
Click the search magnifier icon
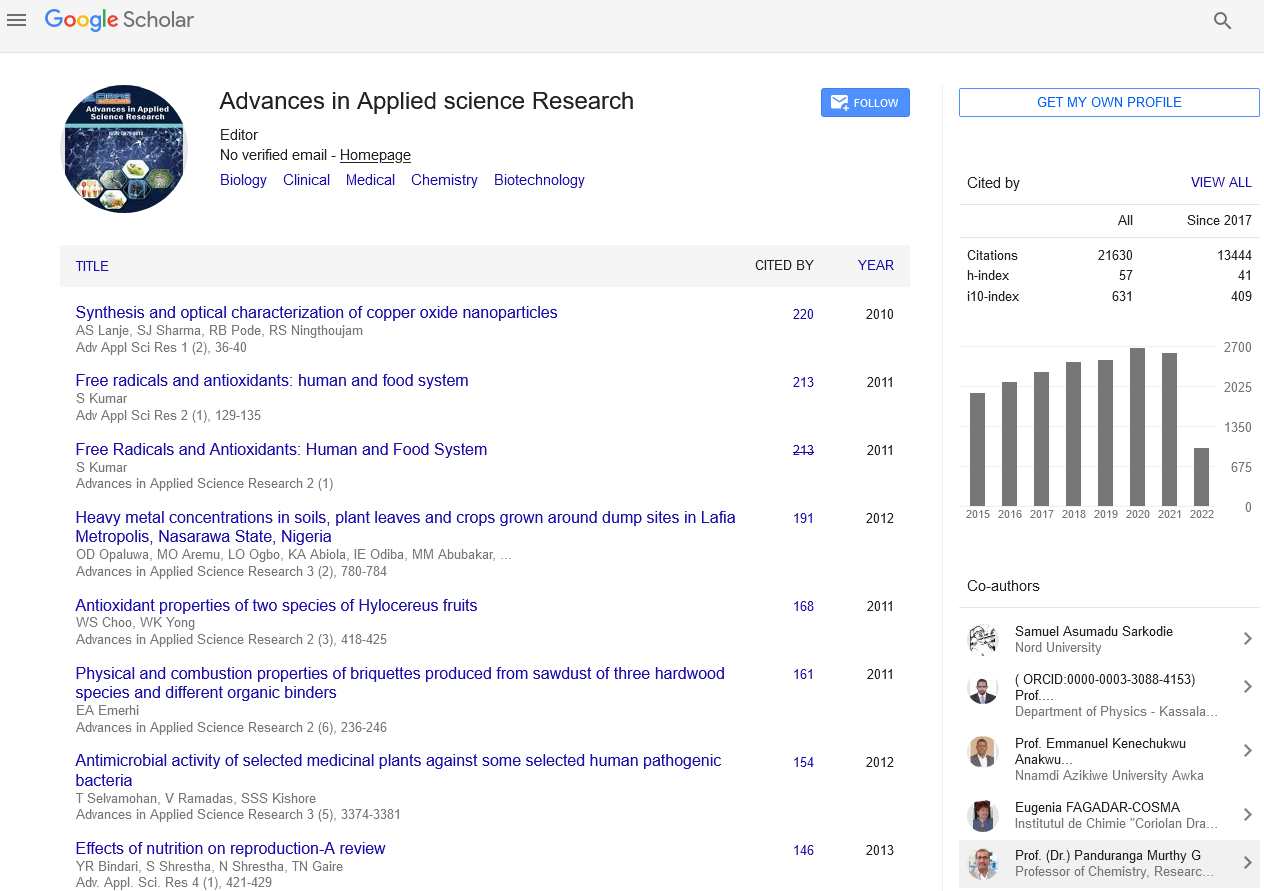coord(1222,21)
